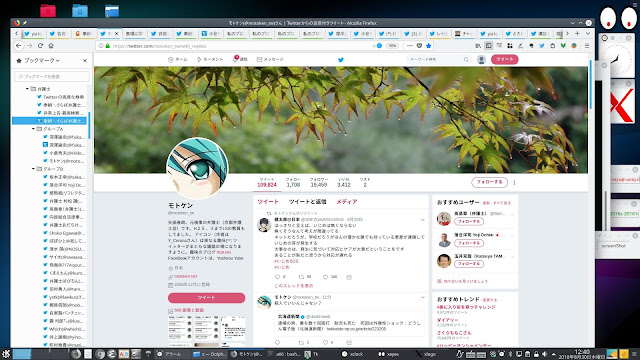Open the ダイアリー trend

(x=448, y=320)
